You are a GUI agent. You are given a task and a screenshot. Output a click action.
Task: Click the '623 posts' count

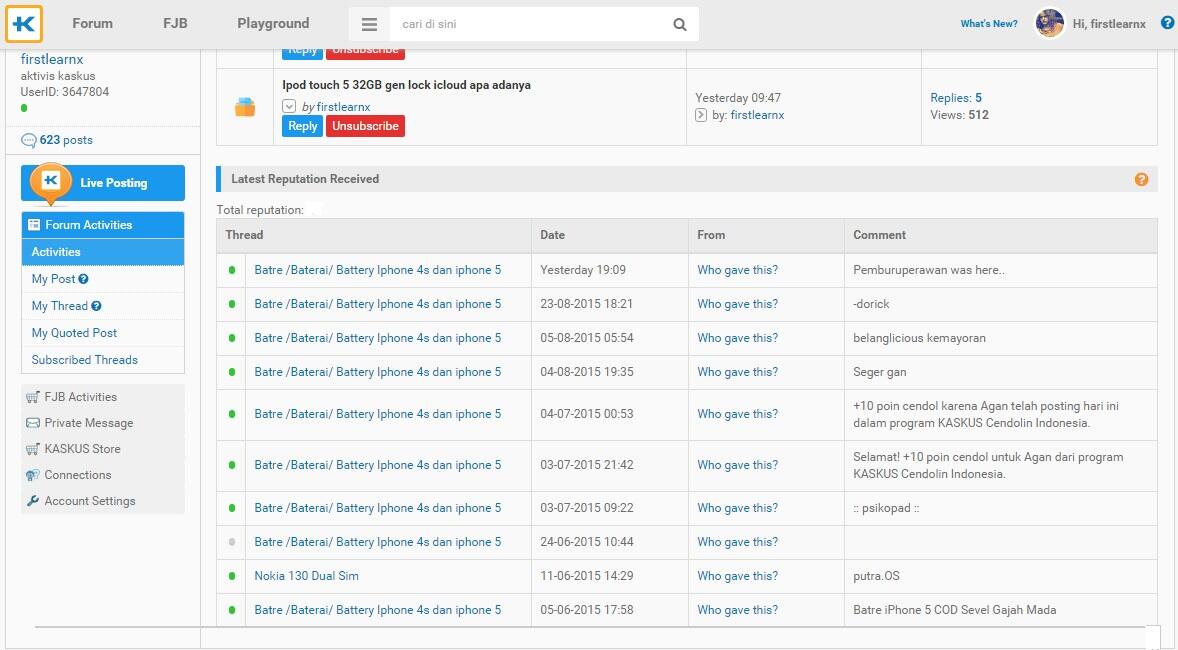click(x=66, y=140)
